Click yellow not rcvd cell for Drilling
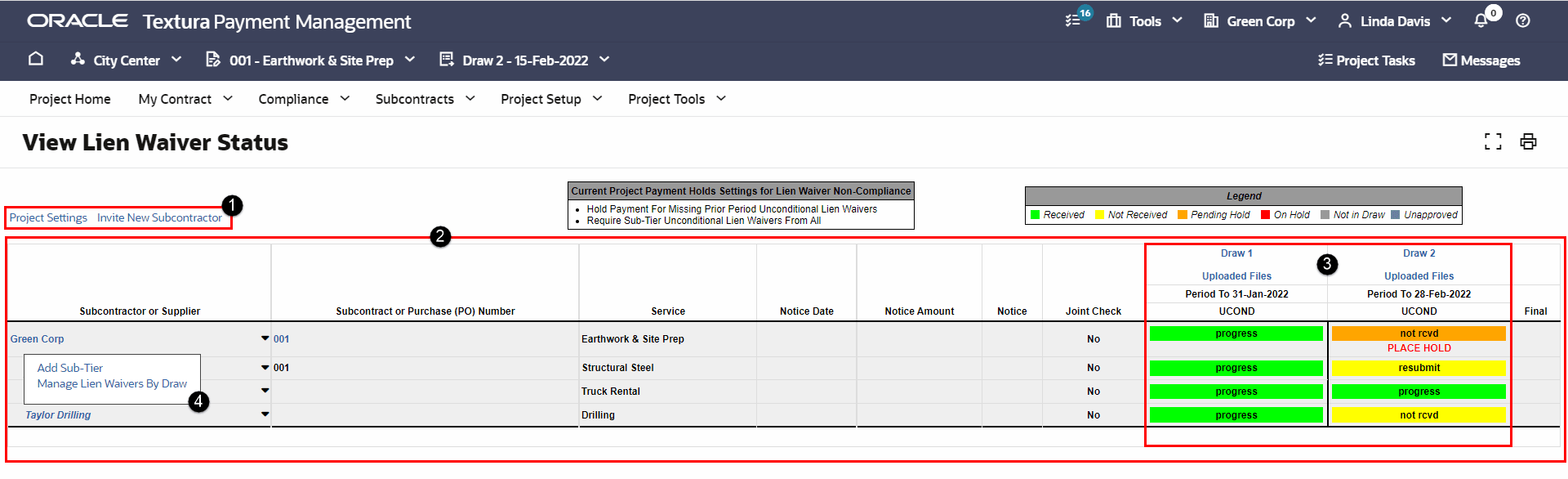The width and height of the screenshot is (1568, 479). tap(1419, 415)
